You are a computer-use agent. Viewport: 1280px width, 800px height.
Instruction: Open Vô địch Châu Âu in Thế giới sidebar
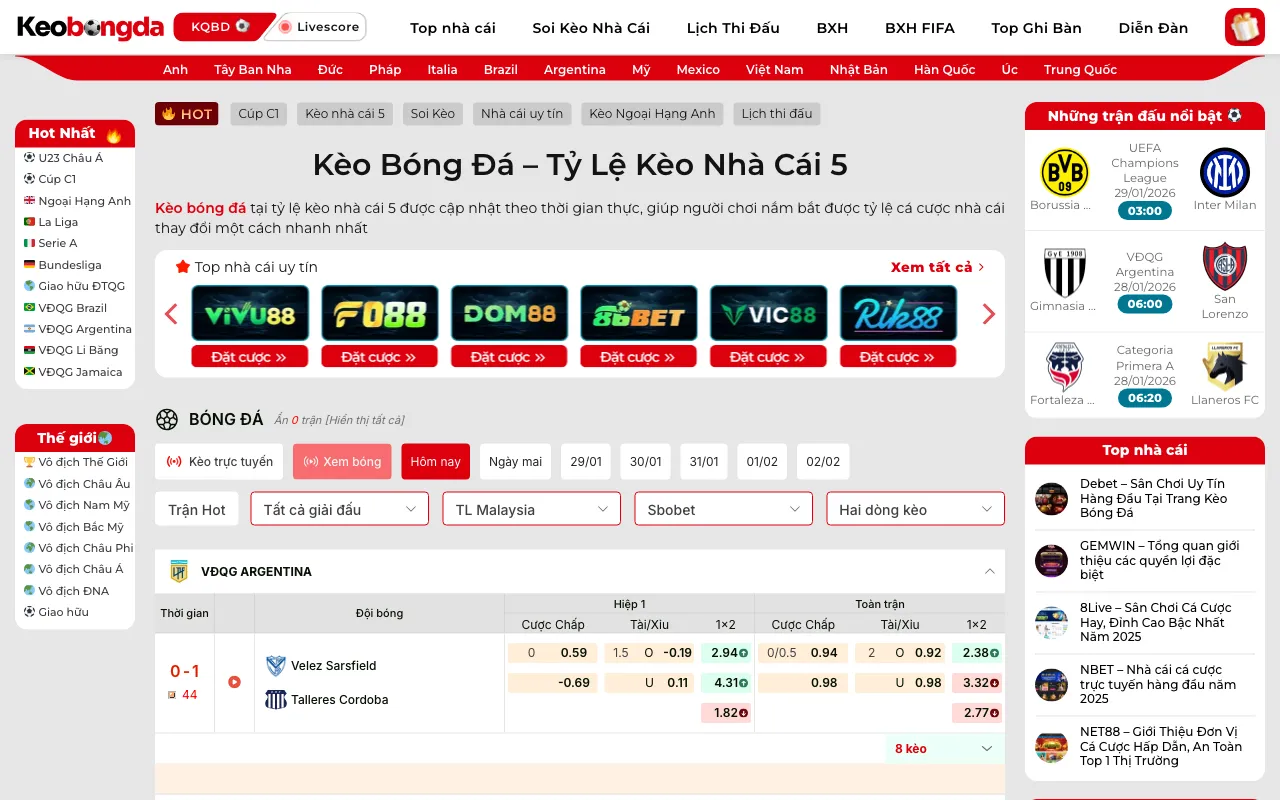(84, 483)
